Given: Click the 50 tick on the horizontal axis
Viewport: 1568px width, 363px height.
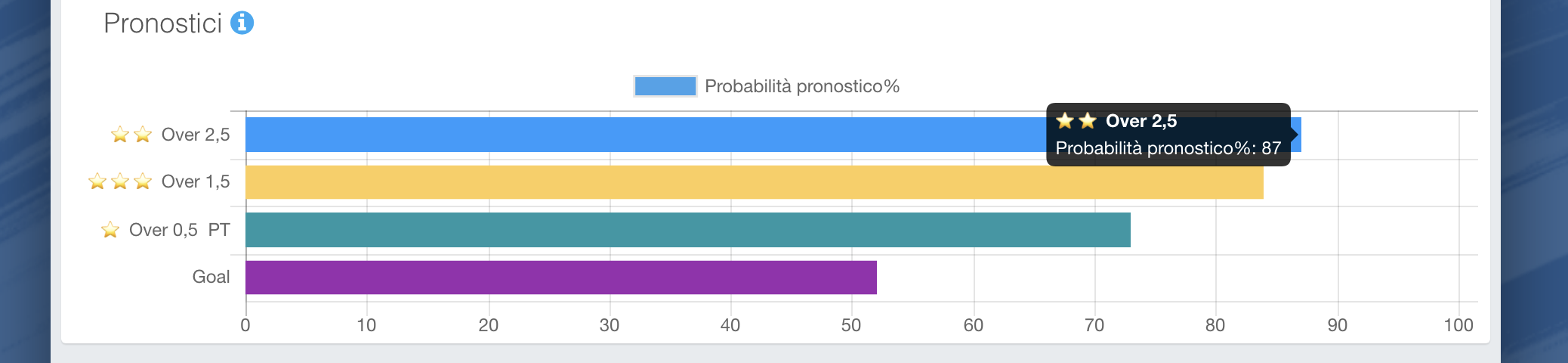Looking at the screenshot, I should coord(851,325).
